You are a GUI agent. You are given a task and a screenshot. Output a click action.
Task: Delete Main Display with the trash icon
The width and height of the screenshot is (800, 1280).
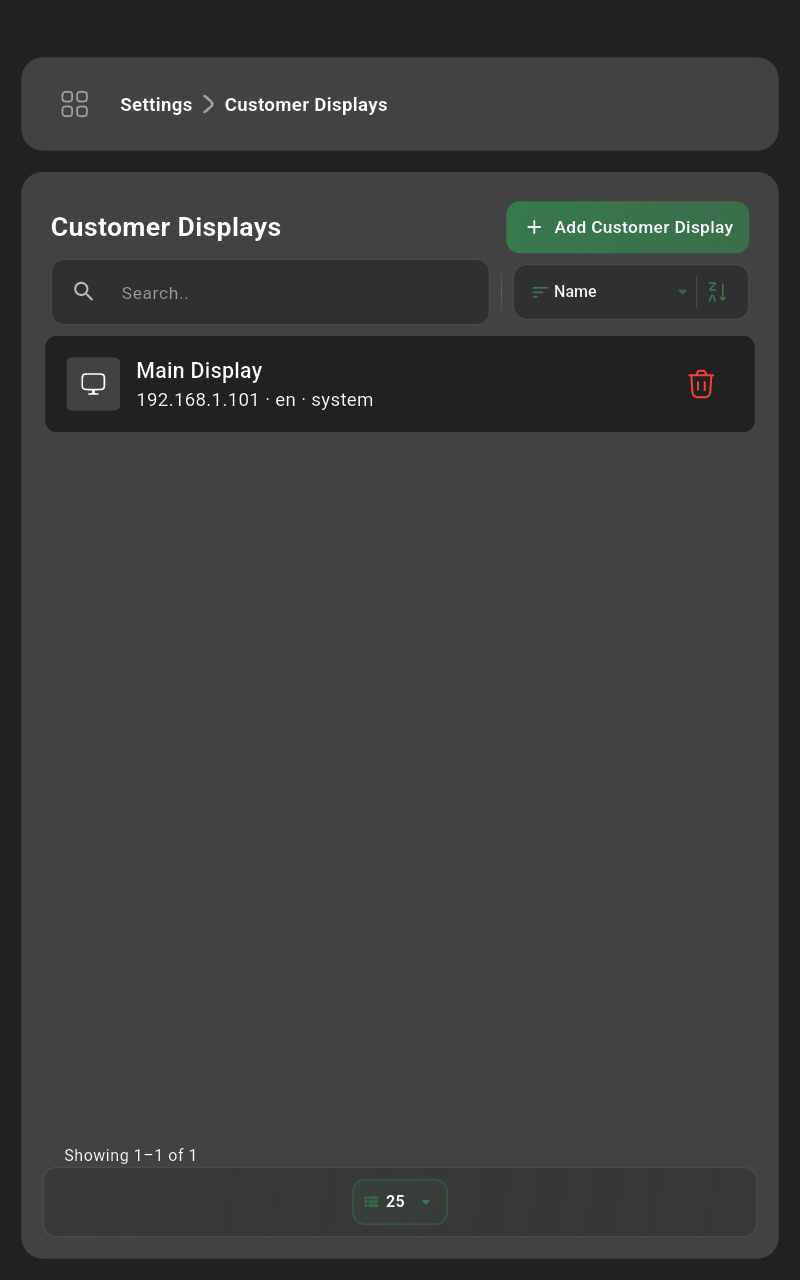click(x=701, y=384)
